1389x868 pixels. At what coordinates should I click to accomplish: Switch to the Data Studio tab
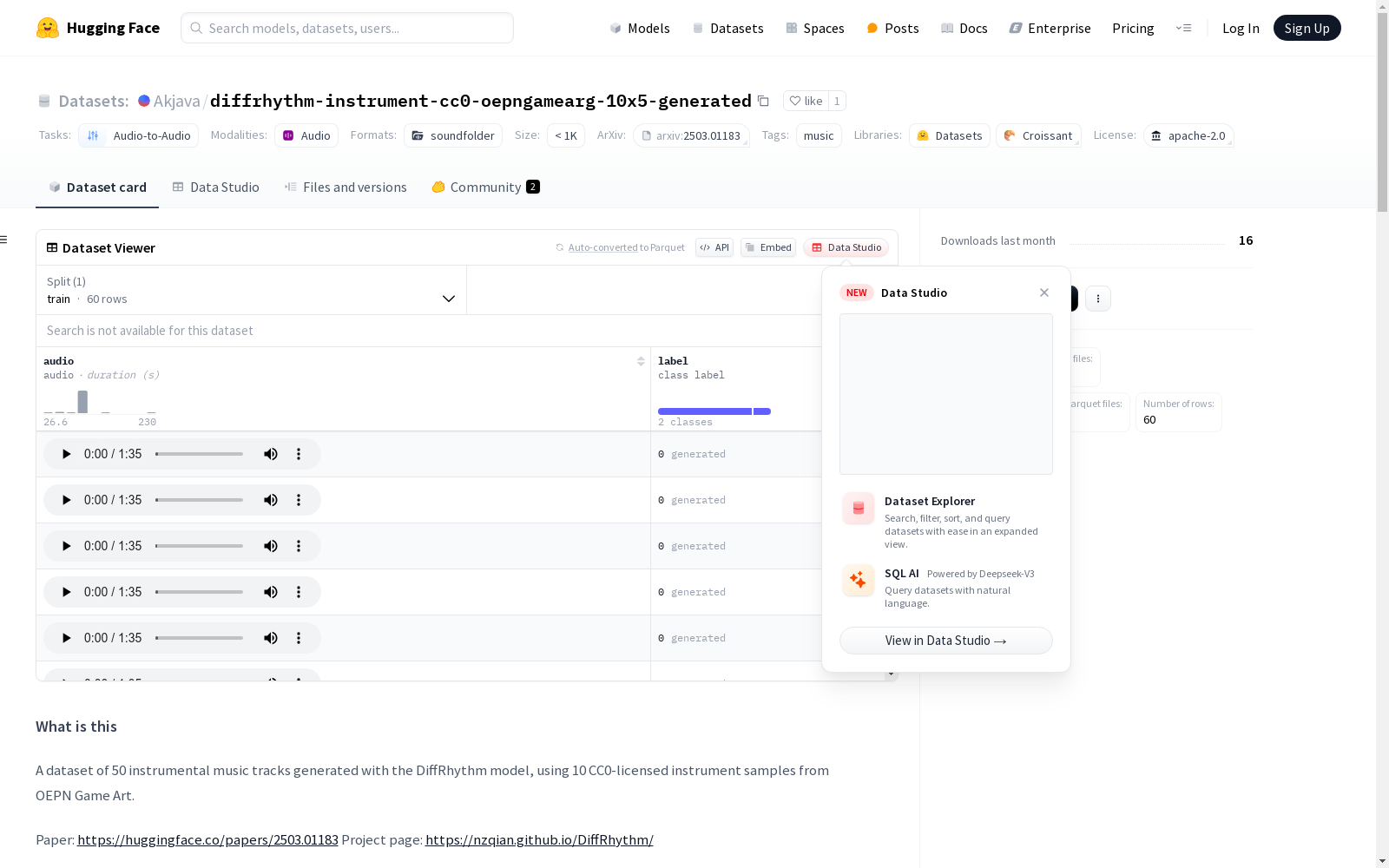pyautogui.click(x=215, y=187)
